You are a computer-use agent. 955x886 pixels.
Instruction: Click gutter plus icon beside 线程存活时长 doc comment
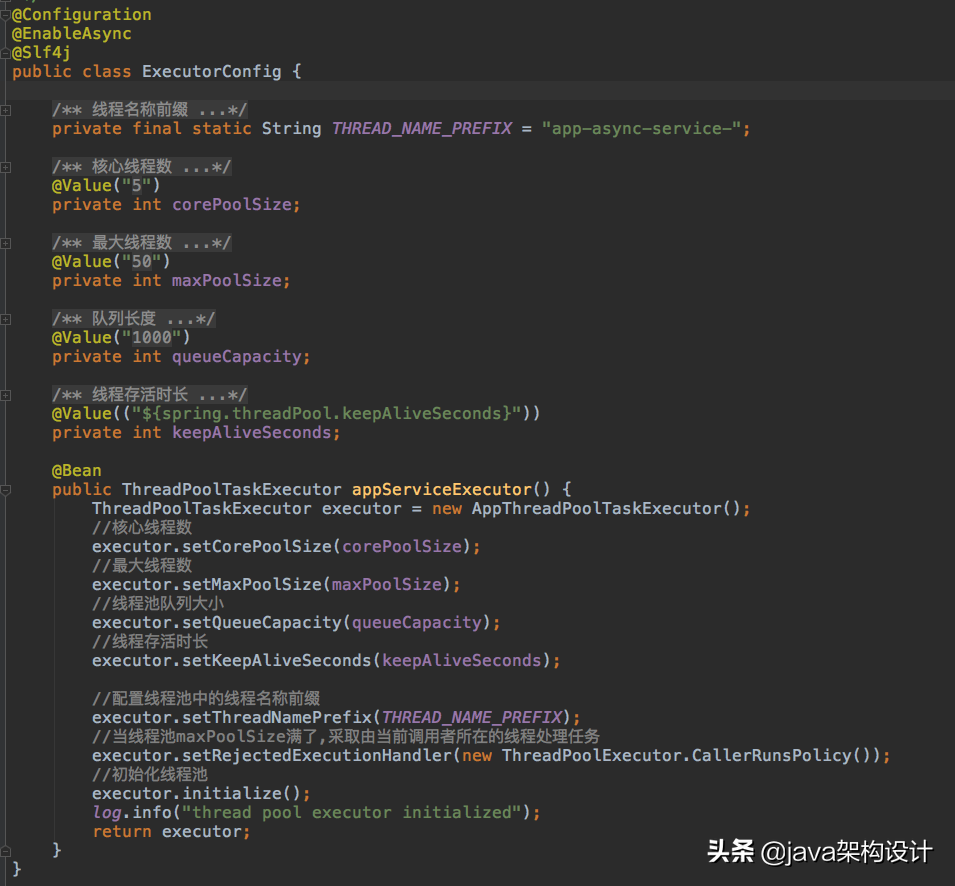pyautogui.click(x=5, y=395)
